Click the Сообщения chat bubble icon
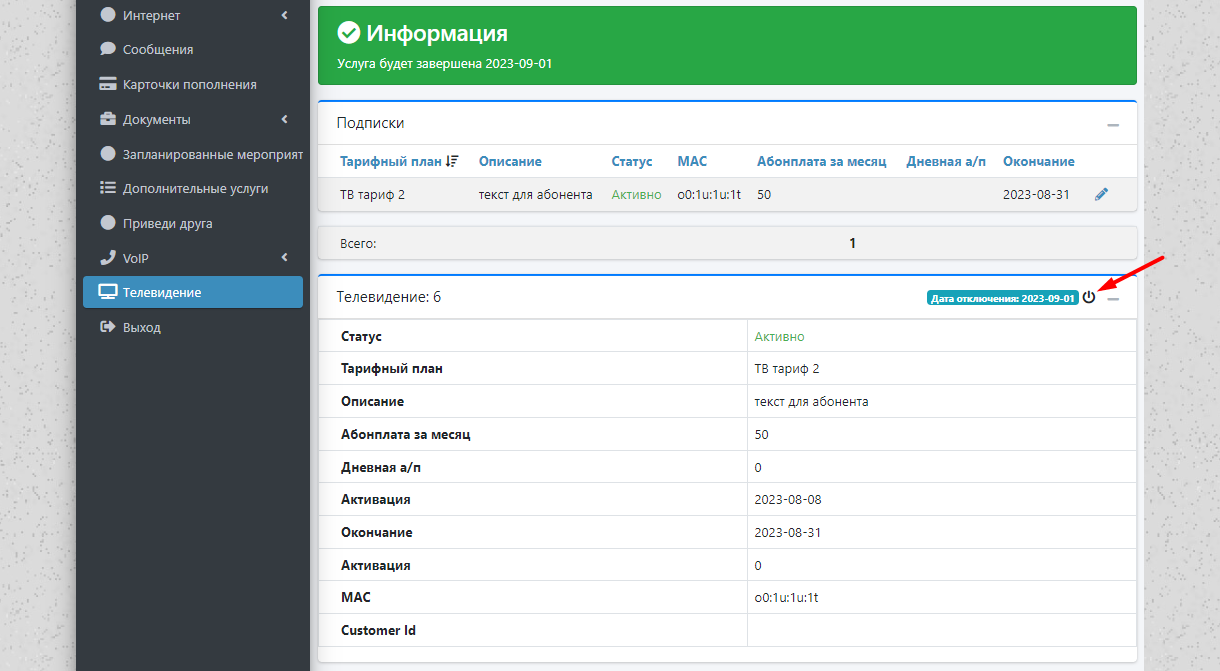 (108, 49)
